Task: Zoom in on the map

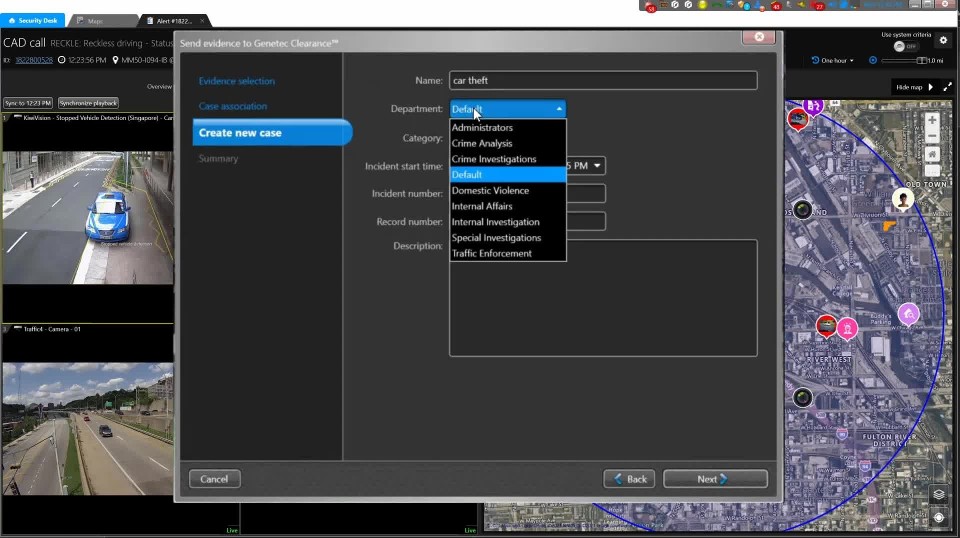Action: (x=932, y=120)
